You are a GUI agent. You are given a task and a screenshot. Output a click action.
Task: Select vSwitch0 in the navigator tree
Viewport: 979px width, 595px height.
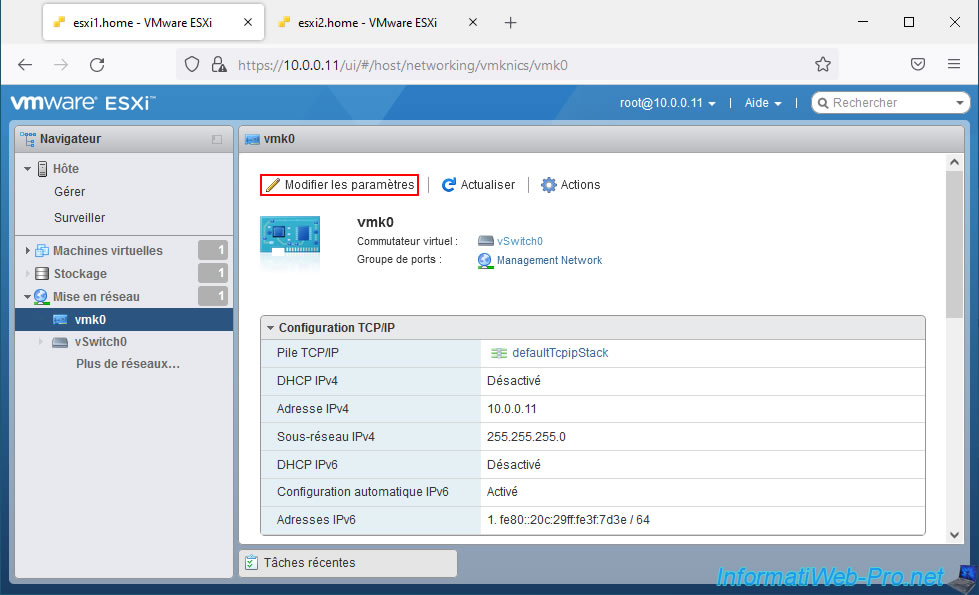[101, 342]
